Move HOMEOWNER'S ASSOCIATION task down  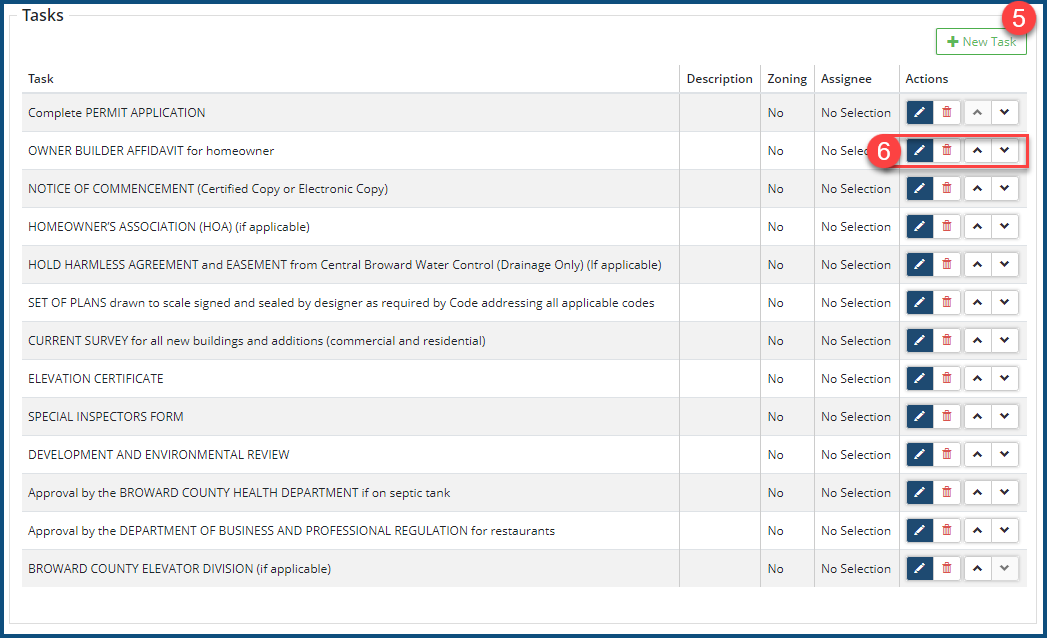tap(1004, 226)
